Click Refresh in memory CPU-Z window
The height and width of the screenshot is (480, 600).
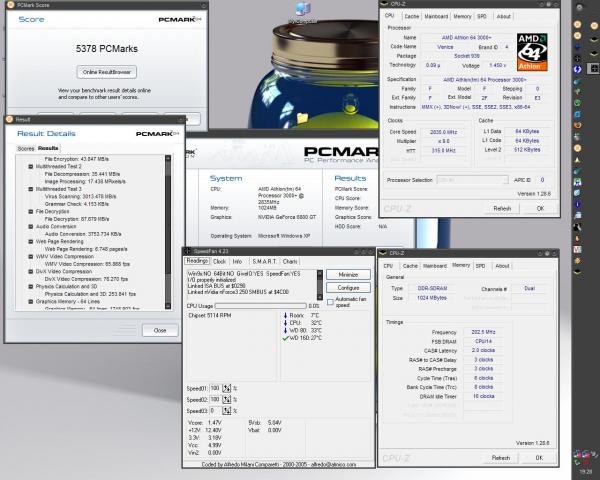[x=501, y=457]
